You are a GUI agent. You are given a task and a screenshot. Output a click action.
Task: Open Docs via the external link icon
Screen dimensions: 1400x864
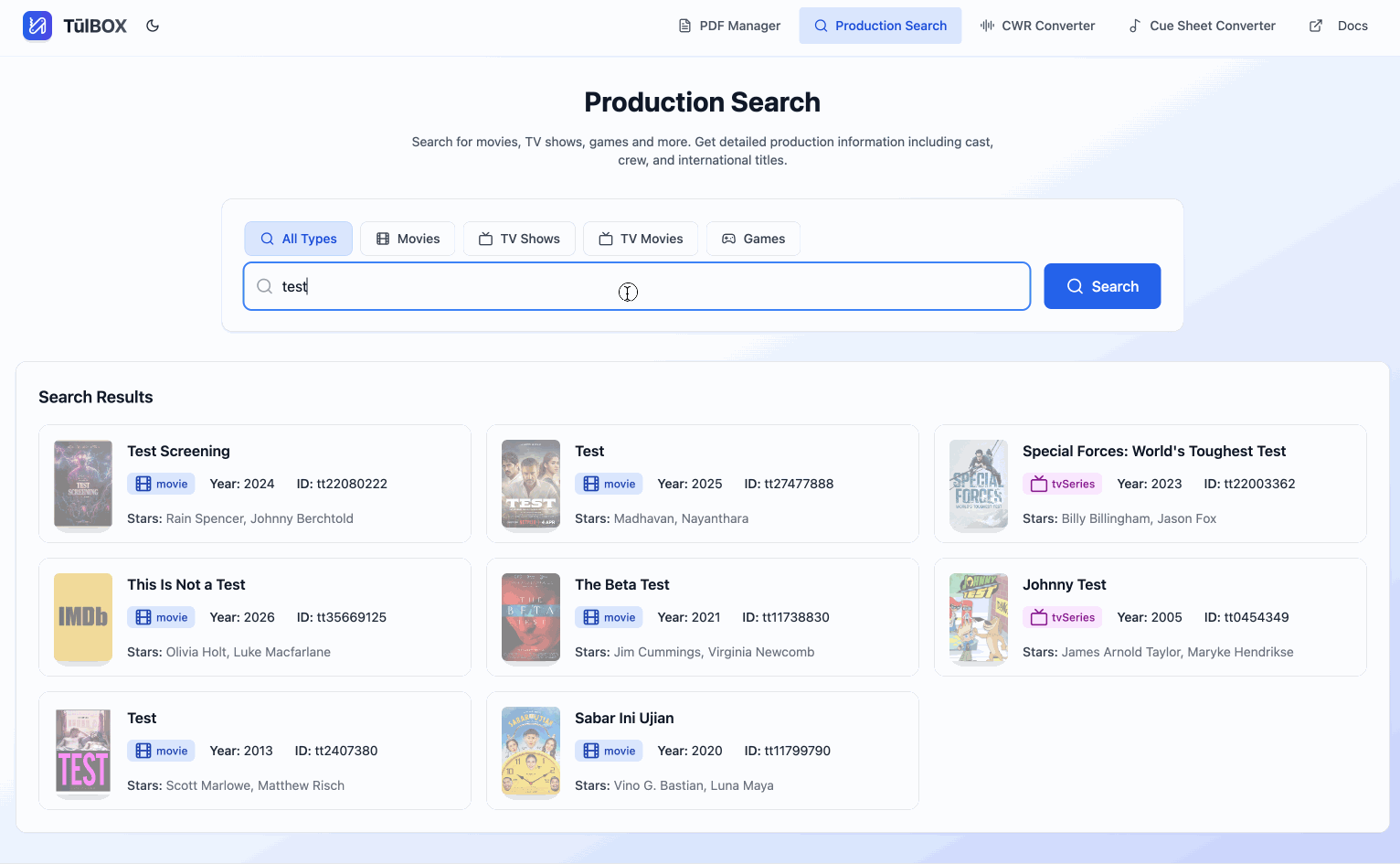pos(1314,26)
